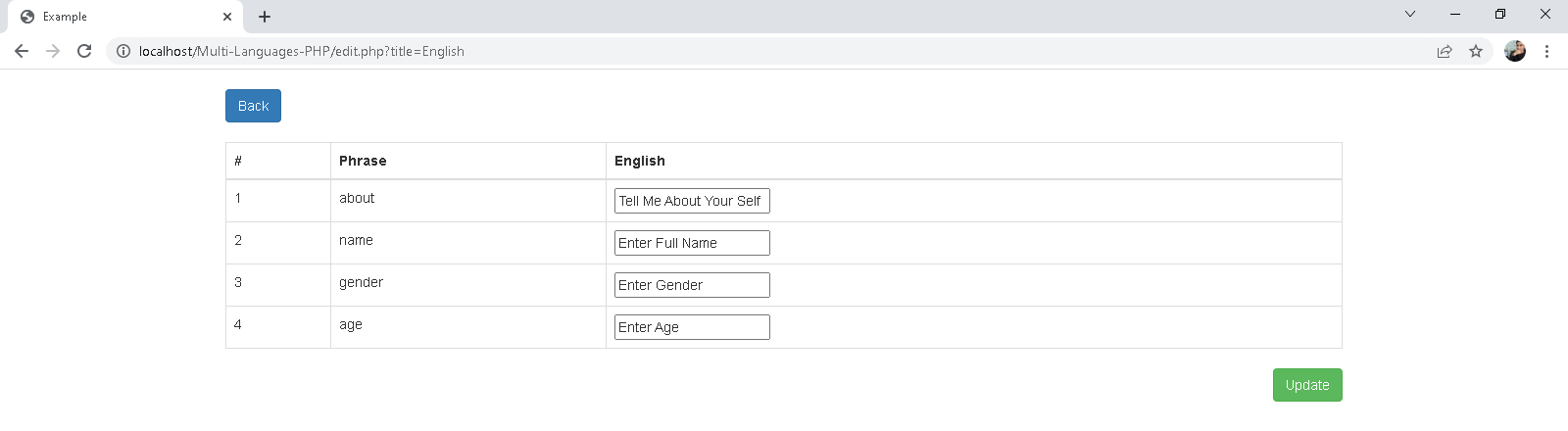The width and height of the screenshot is (1568, 431).
Task: Expand the tab search chevron
Action: pyautogui.click(x=1410, y=14)
